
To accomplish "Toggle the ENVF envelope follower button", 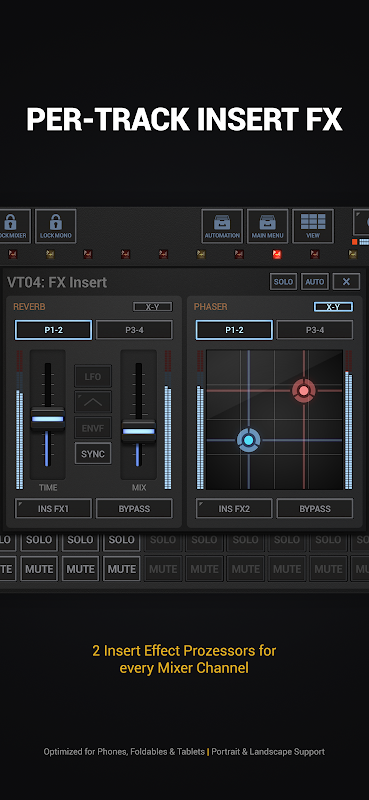I will click(x=93, y=428).
